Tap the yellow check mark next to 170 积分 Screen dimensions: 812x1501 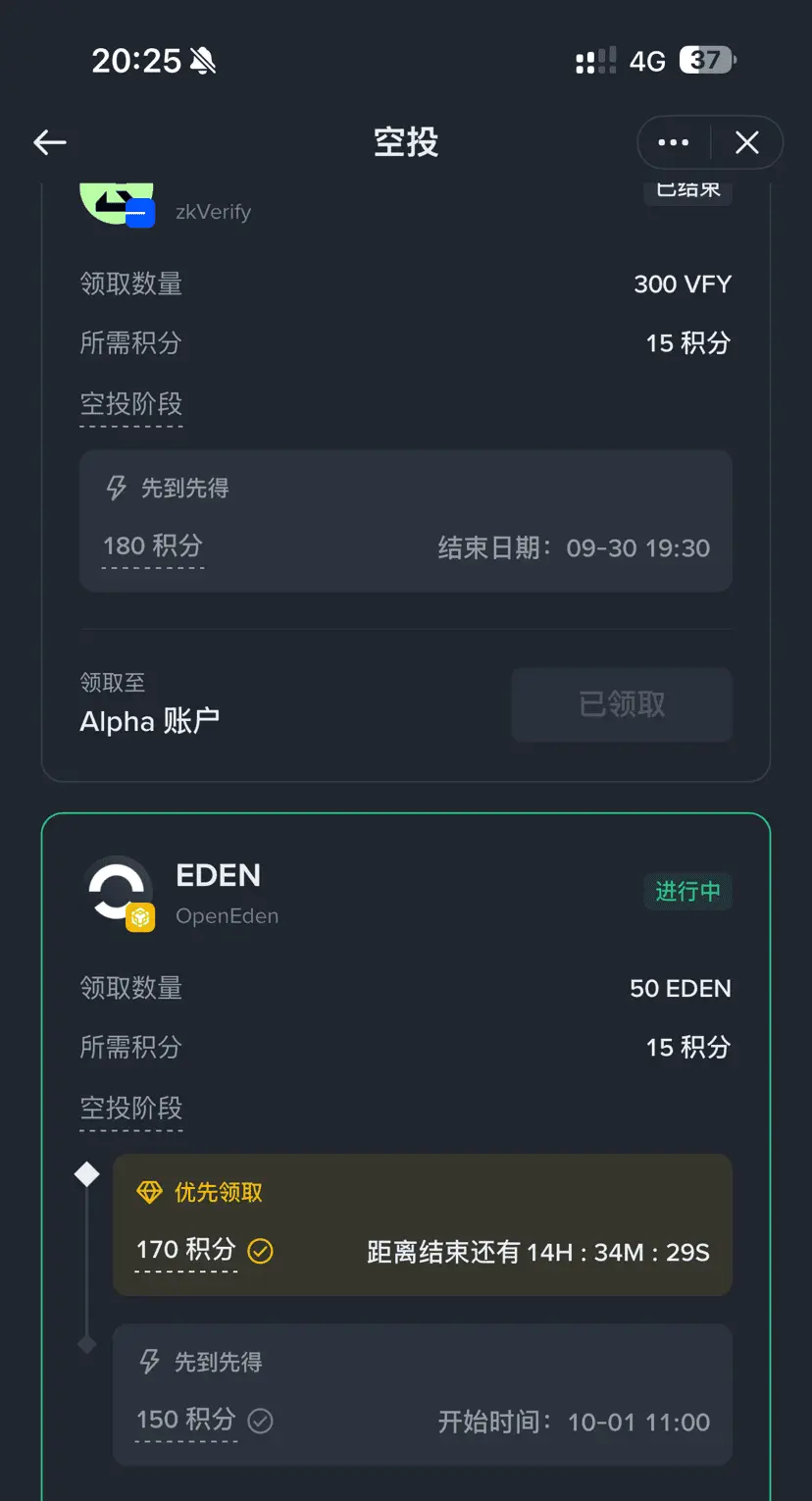point(260,1251)
